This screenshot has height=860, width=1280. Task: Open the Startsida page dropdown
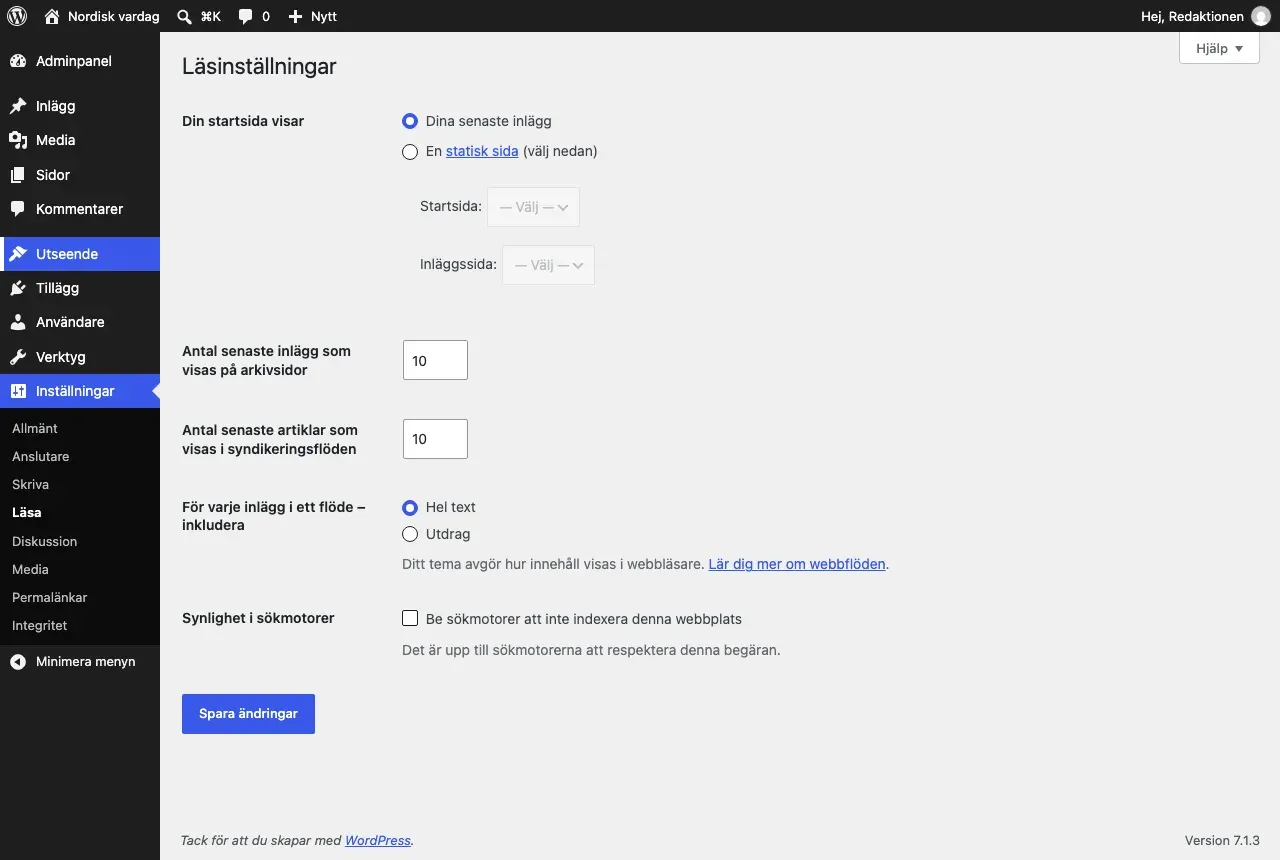coord(533,207)
